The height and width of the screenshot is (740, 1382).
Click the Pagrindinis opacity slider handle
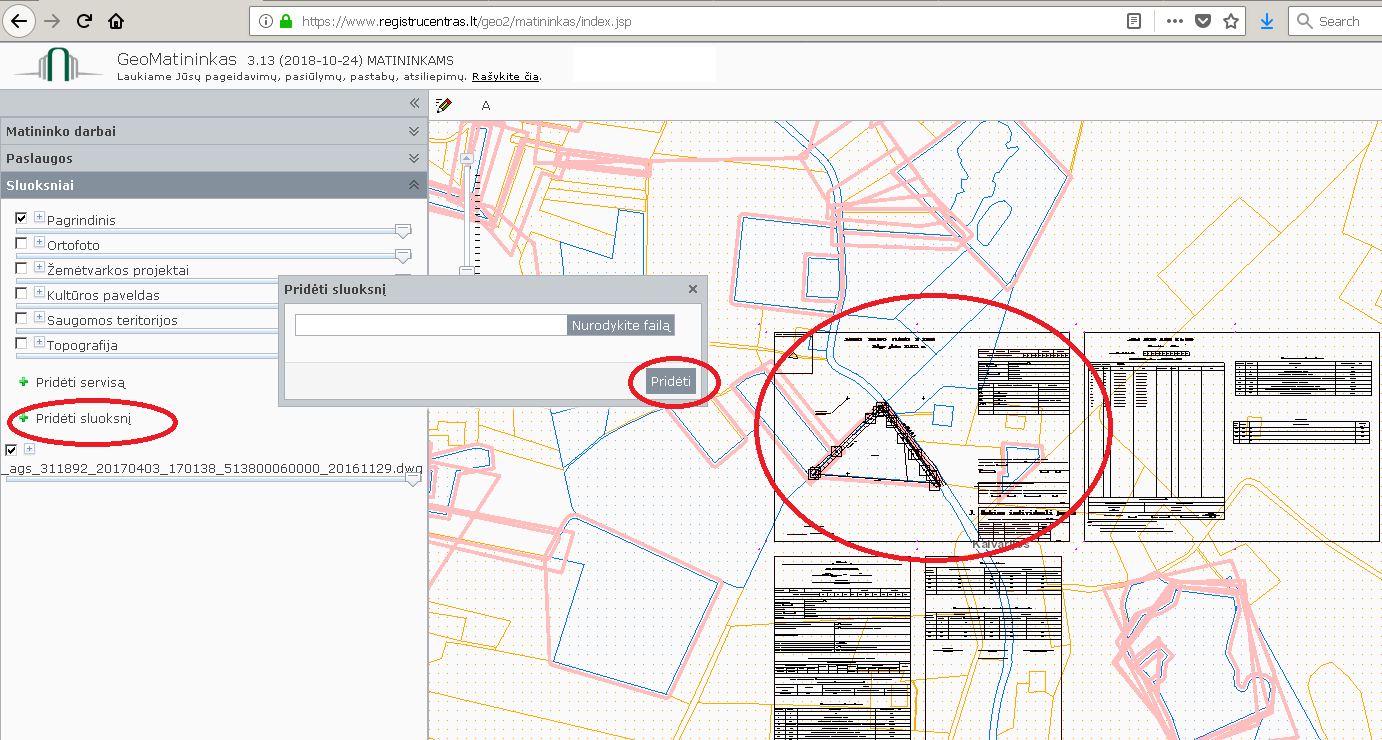point(403,230)
